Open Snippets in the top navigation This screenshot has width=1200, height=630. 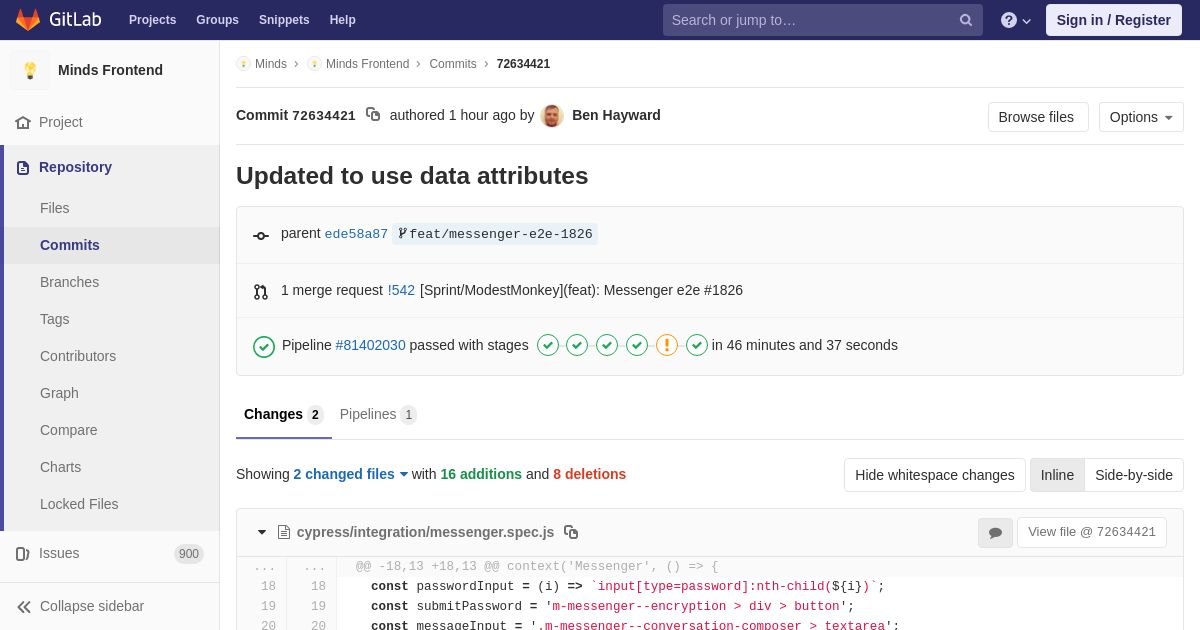[x=284, y=20]
